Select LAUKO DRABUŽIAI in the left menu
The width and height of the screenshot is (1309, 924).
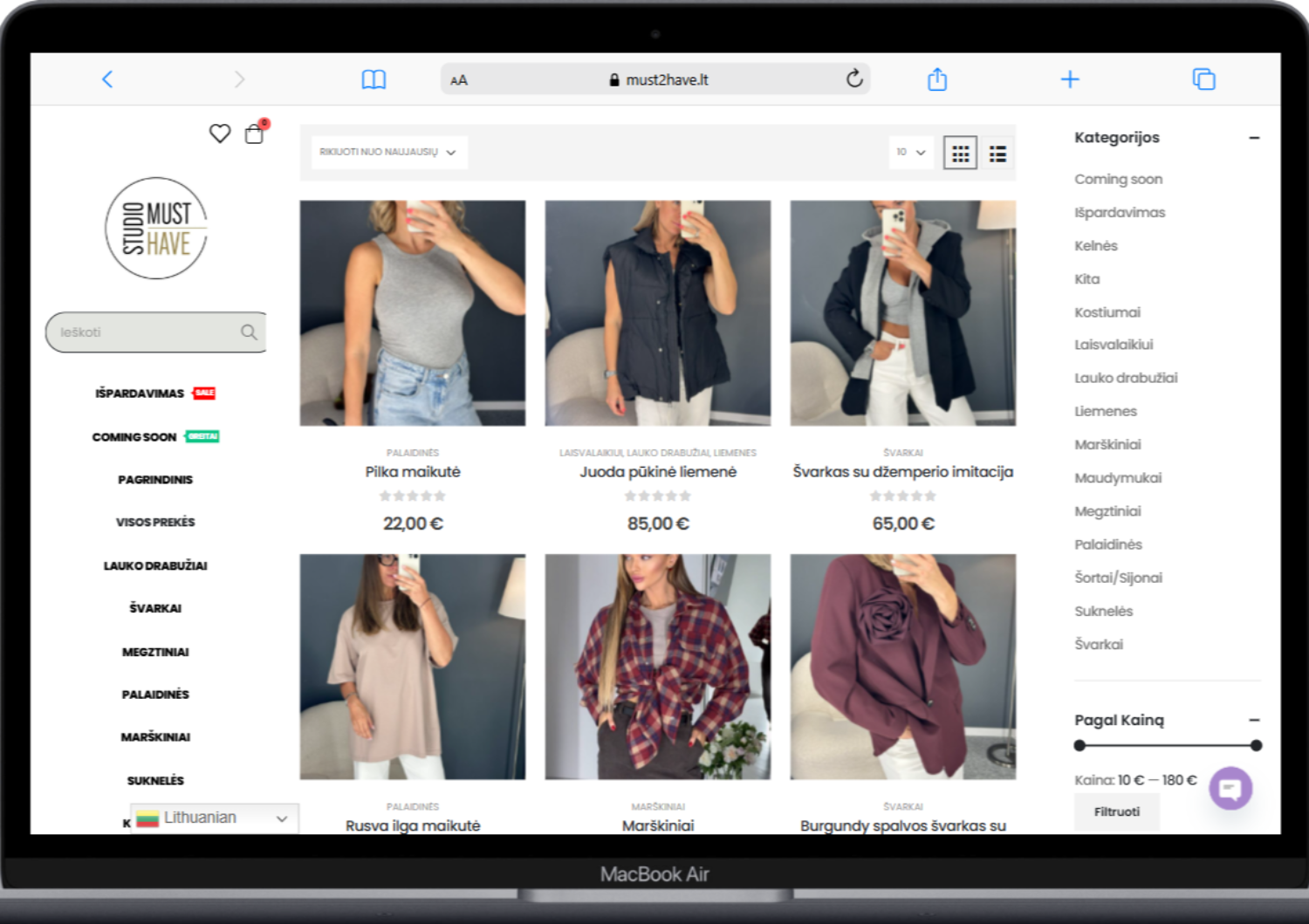[x=155, y=565]
